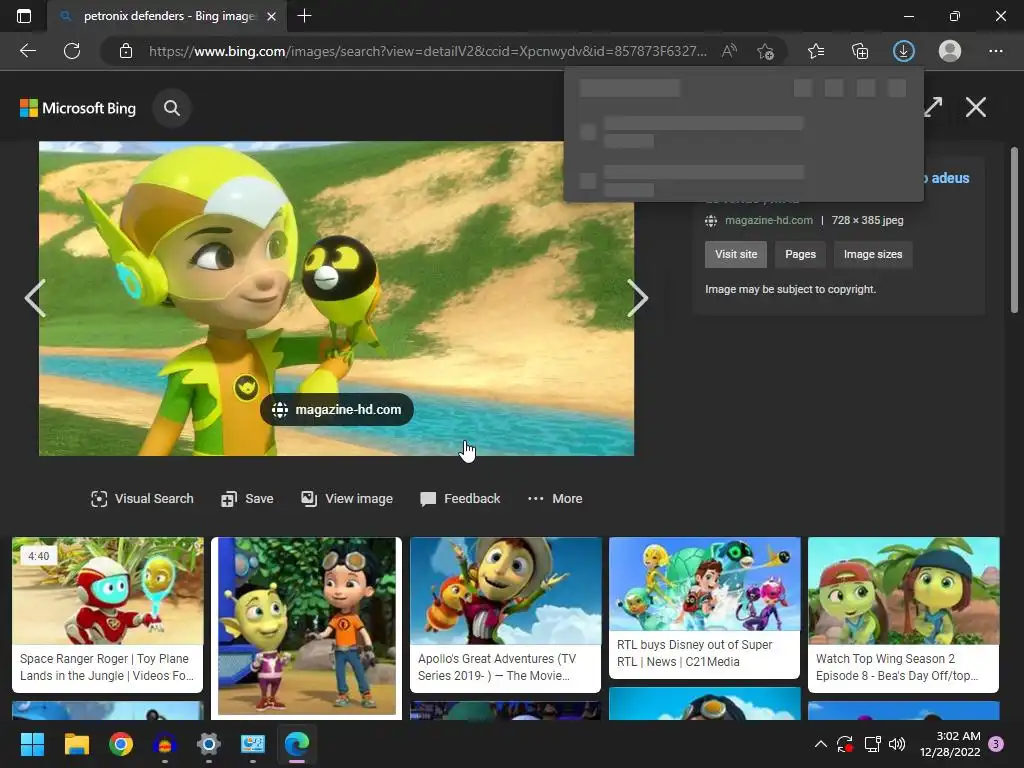This screenshot has width=1024, height=768.
Task: Open magazine-hd.com badge on image
Action: (336, 409)
